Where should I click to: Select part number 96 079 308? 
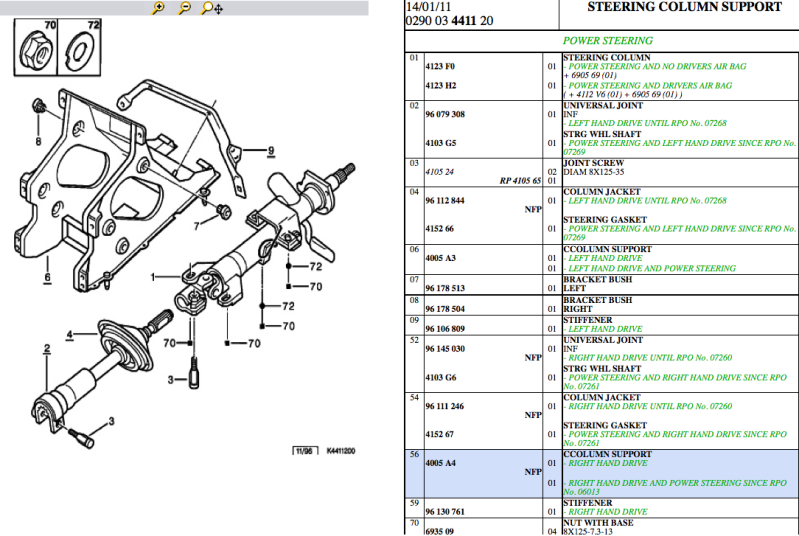(x=445, y=114)
